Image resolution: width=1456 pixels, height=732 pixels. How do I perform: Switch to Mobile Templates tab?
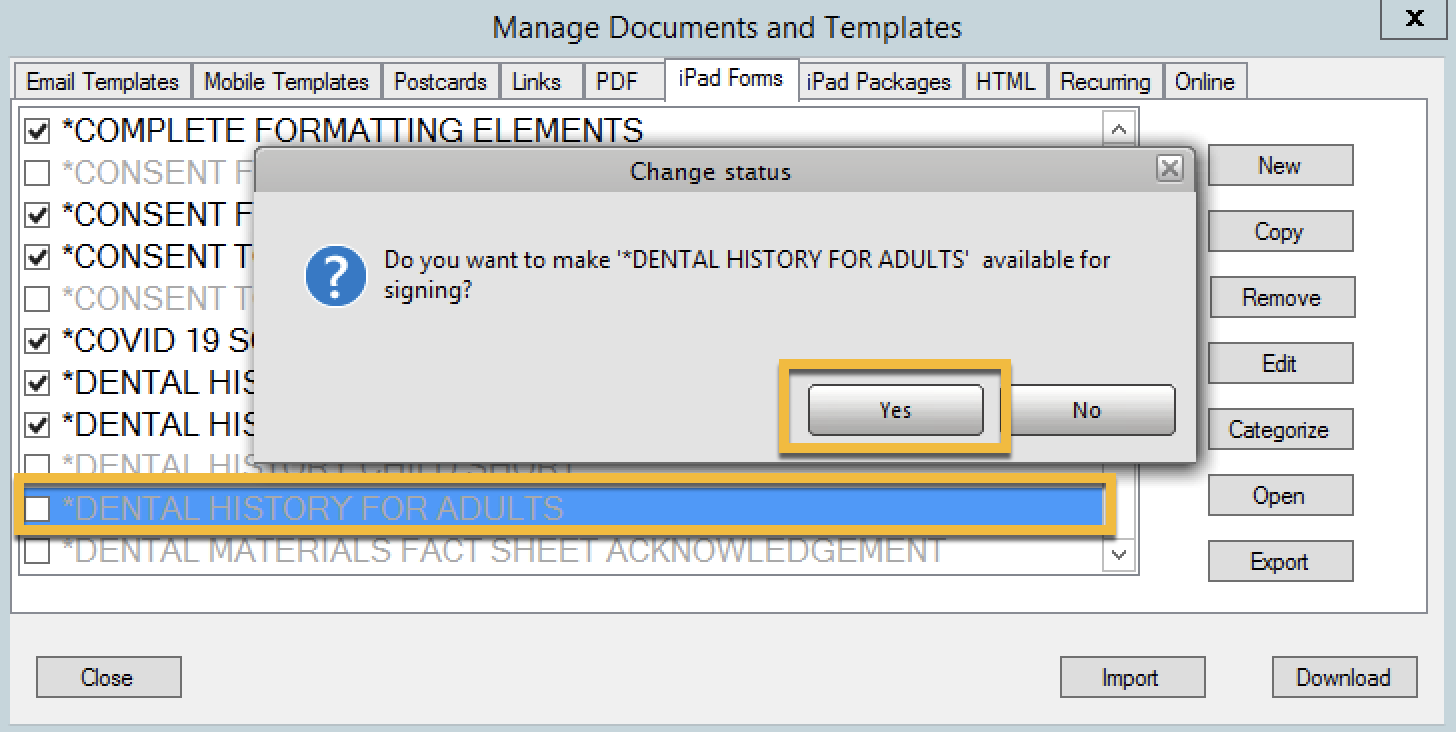point(286,82)
